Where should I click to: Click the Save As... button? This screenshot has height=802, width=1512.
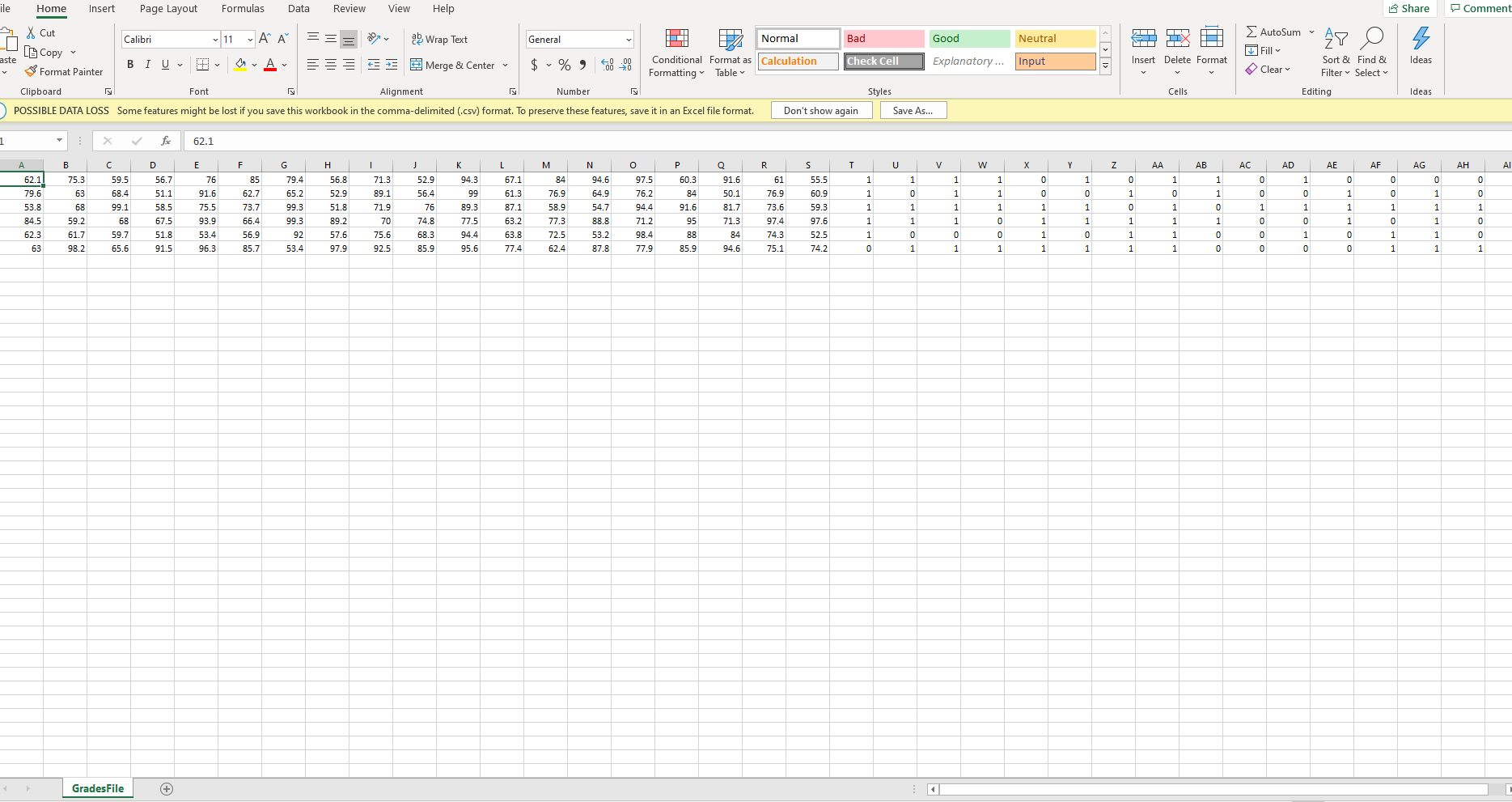coord(913,111)
